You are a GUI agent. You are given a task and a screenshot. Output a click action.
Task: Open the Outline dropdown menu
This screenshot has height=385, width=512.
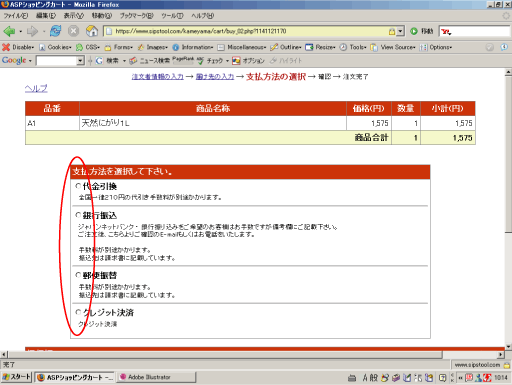point(286,47)
